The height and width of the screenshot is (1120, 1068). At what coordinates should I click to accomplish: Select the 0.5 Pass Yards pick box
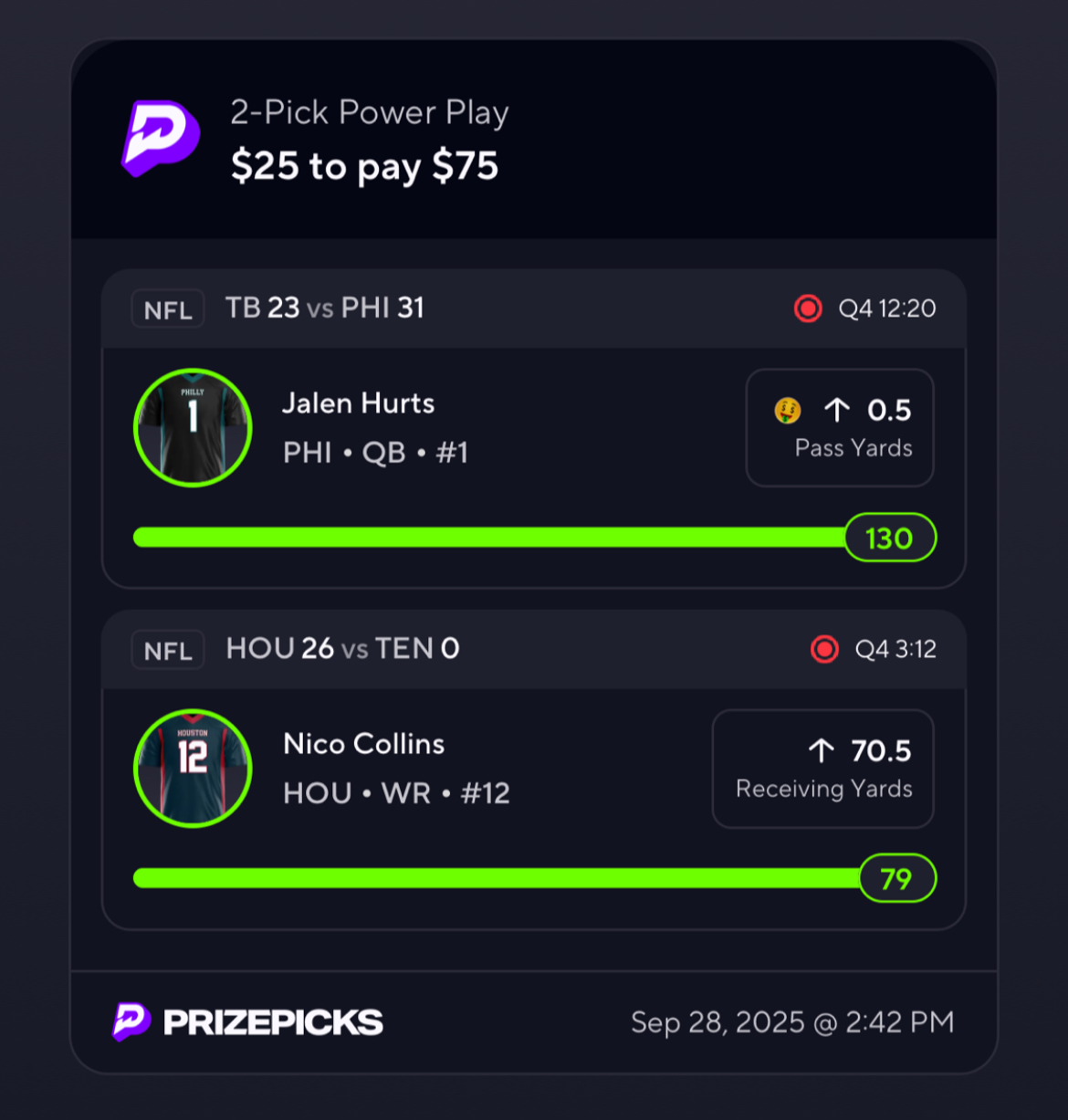point(840,427)
